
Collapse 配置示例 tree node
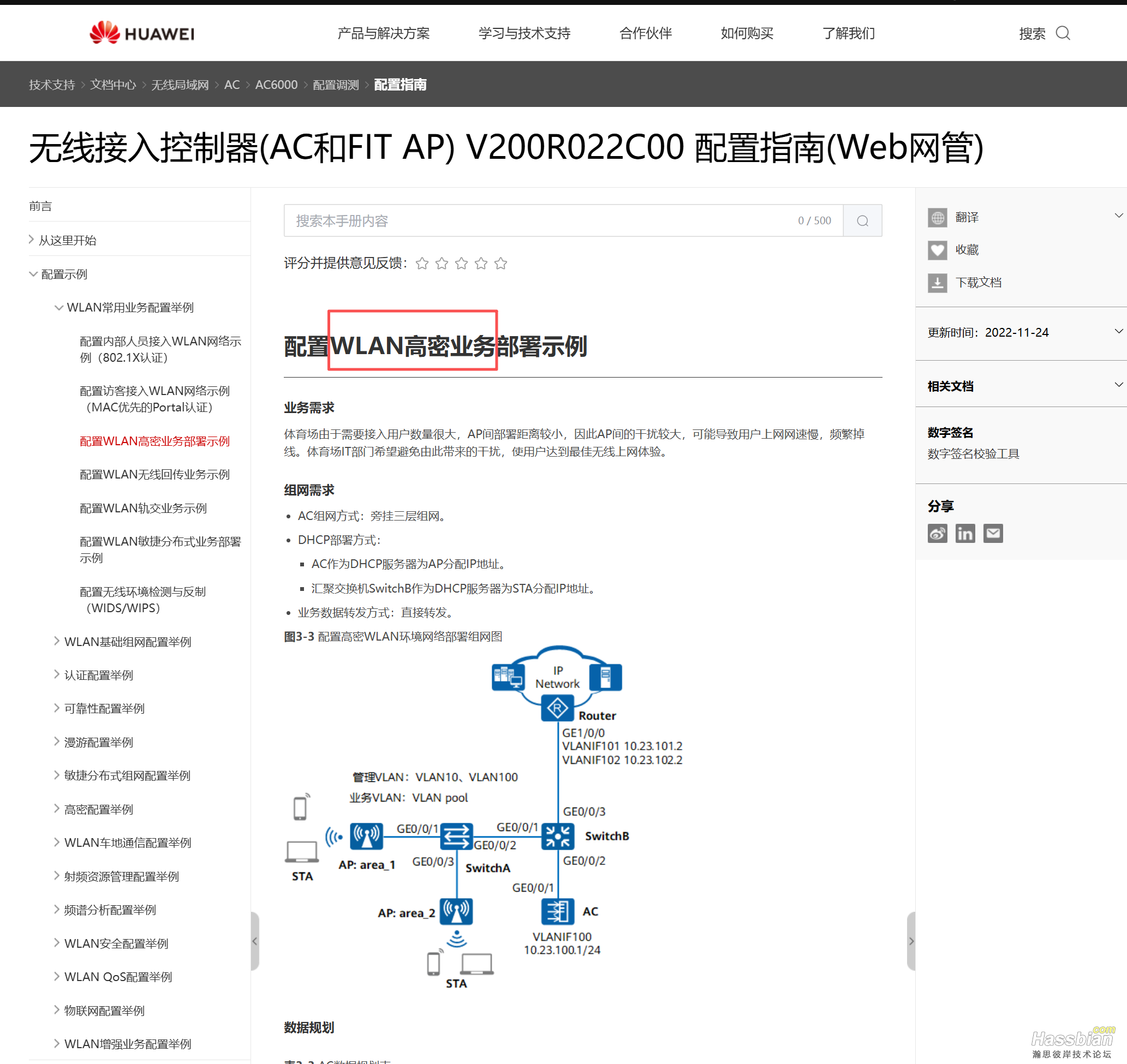pyautogui.click(x=33, y=274)
